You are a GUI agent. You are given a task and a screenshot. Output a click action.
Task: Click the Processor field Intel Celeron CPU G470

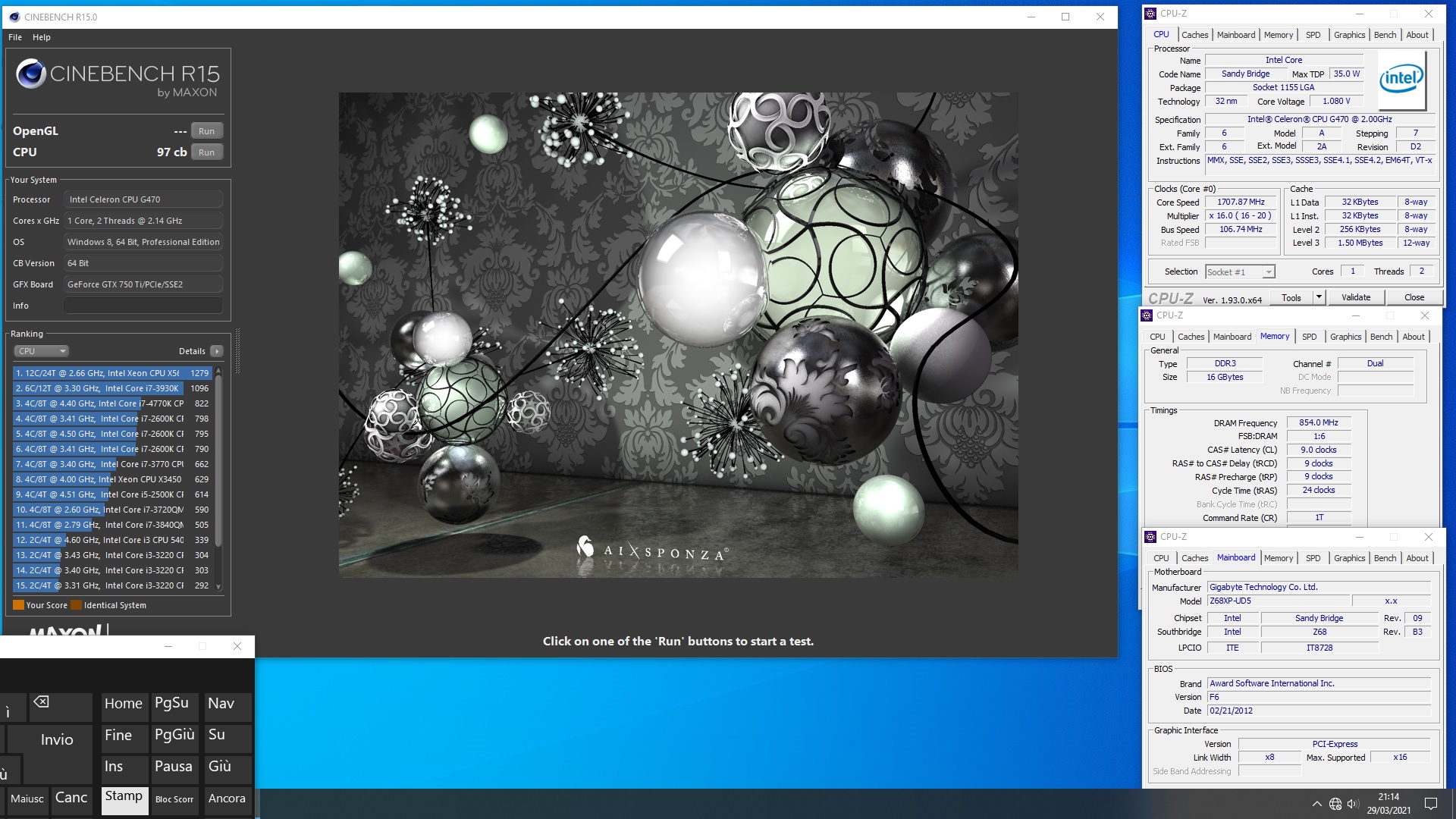click(143, 199)
